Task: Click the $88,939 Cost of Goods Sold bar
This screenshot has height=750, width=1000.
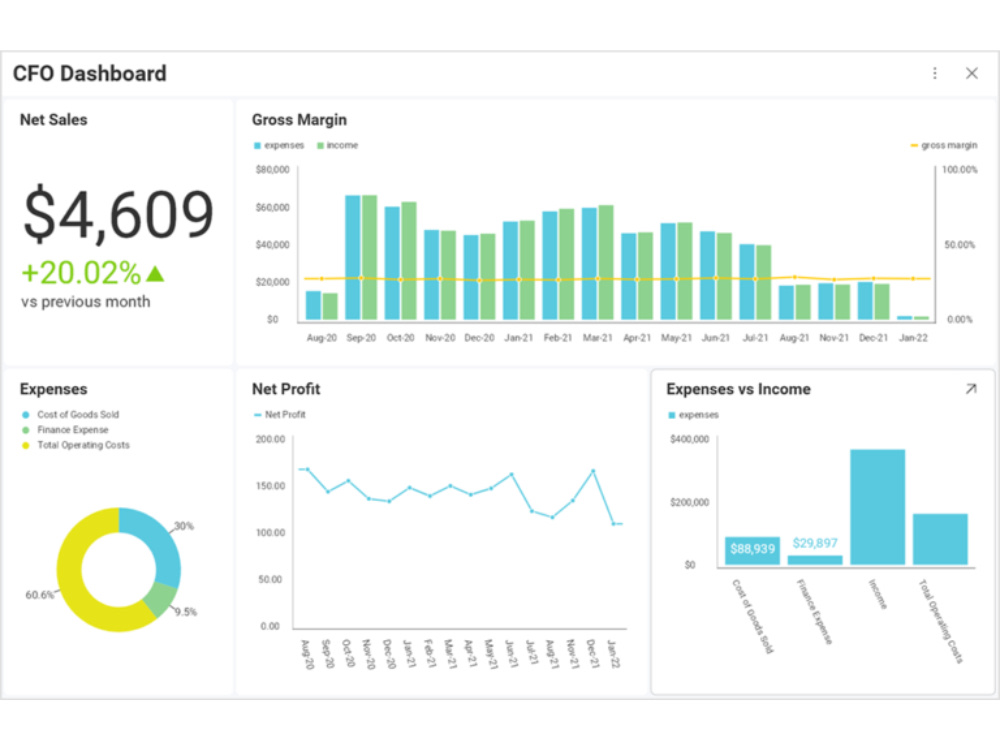Action: (x=751, y=549)
